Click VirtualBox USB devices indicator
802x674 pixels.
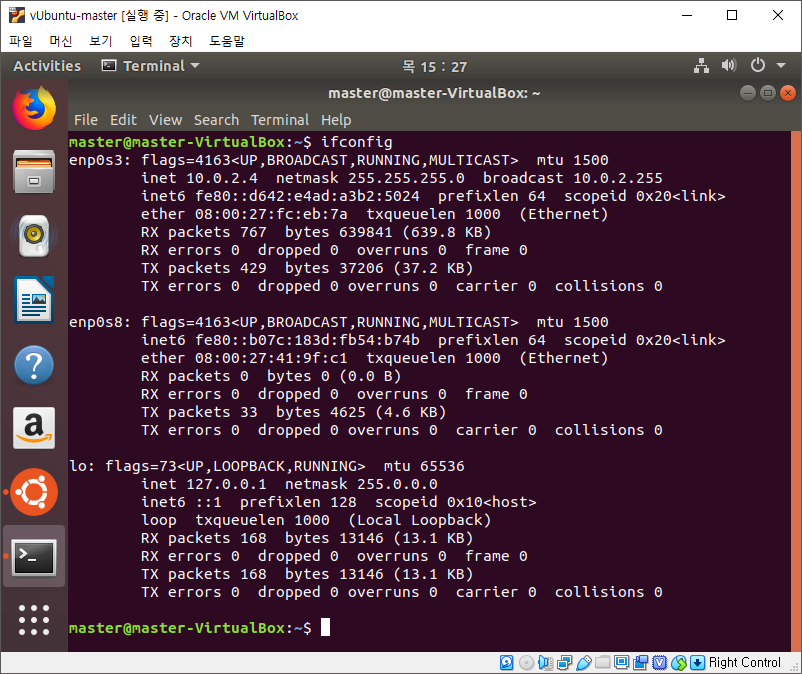pos(584,663)
